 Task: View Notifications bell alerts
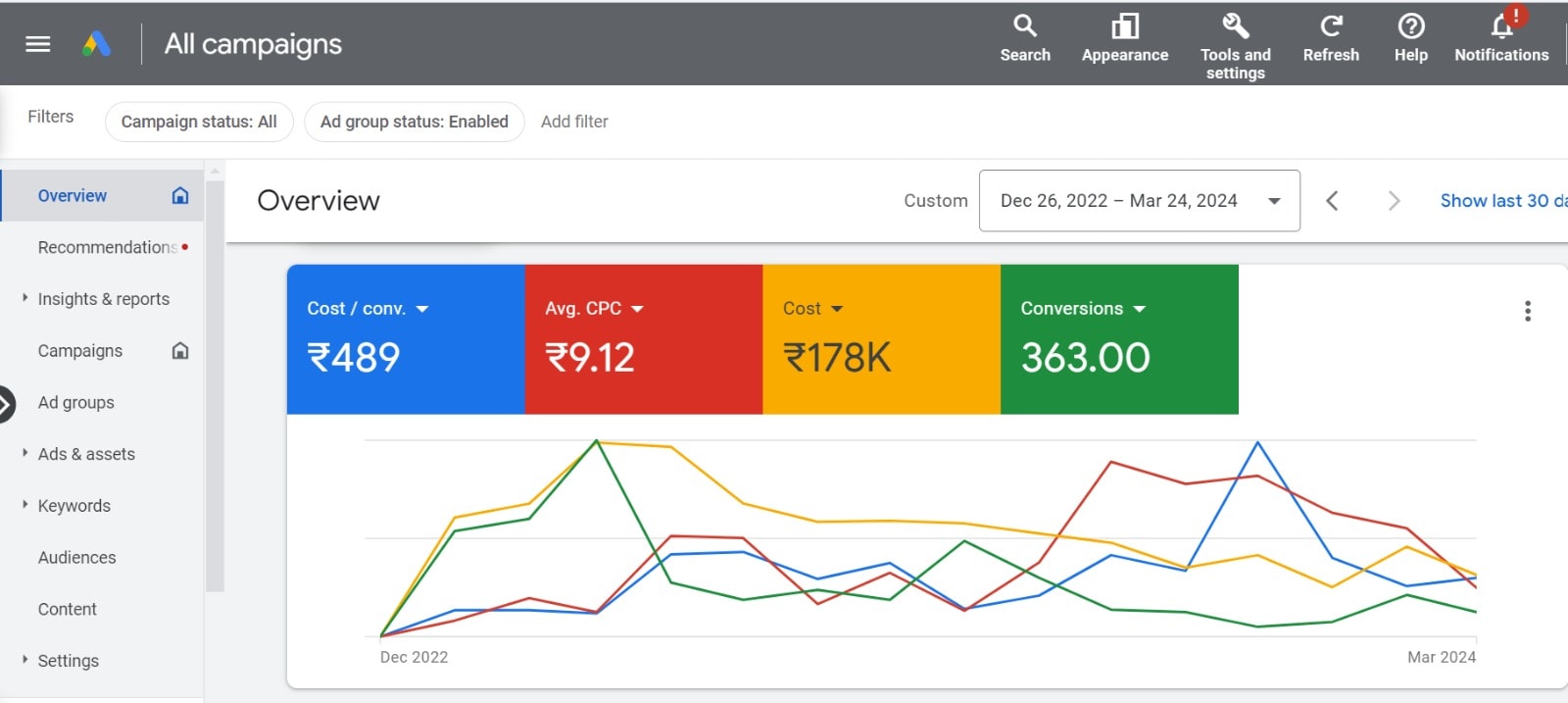click(1500, 39)
